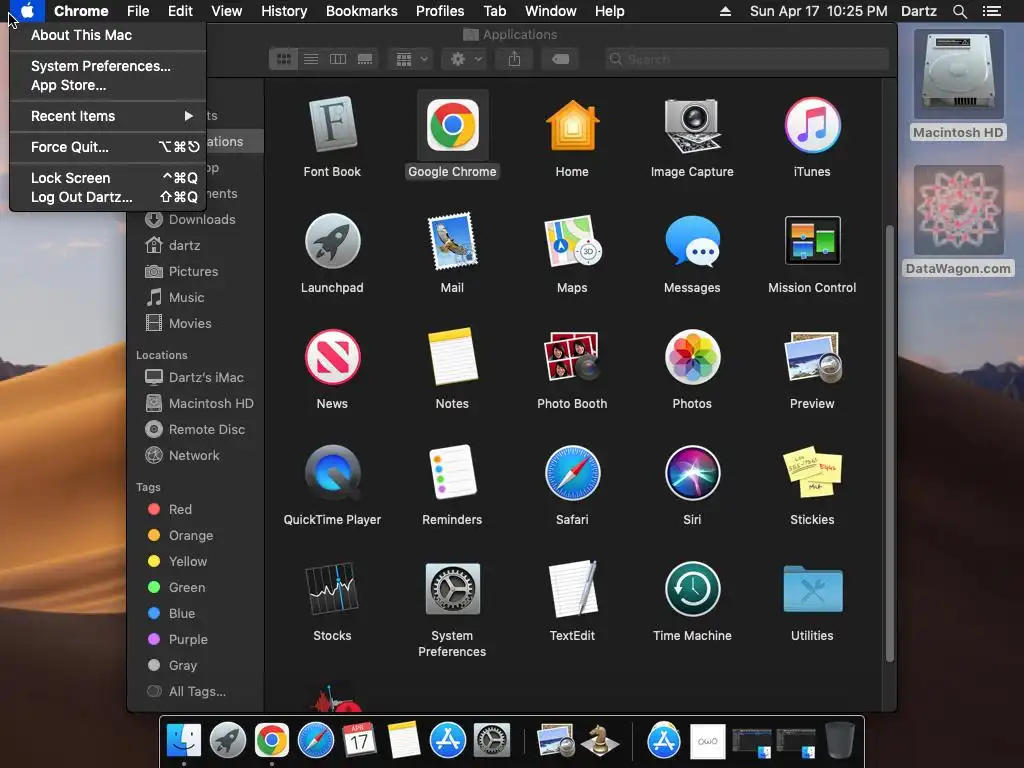1024x768 pixels.
Task: Open the Notes app in Finder
Action: (452, 357)
